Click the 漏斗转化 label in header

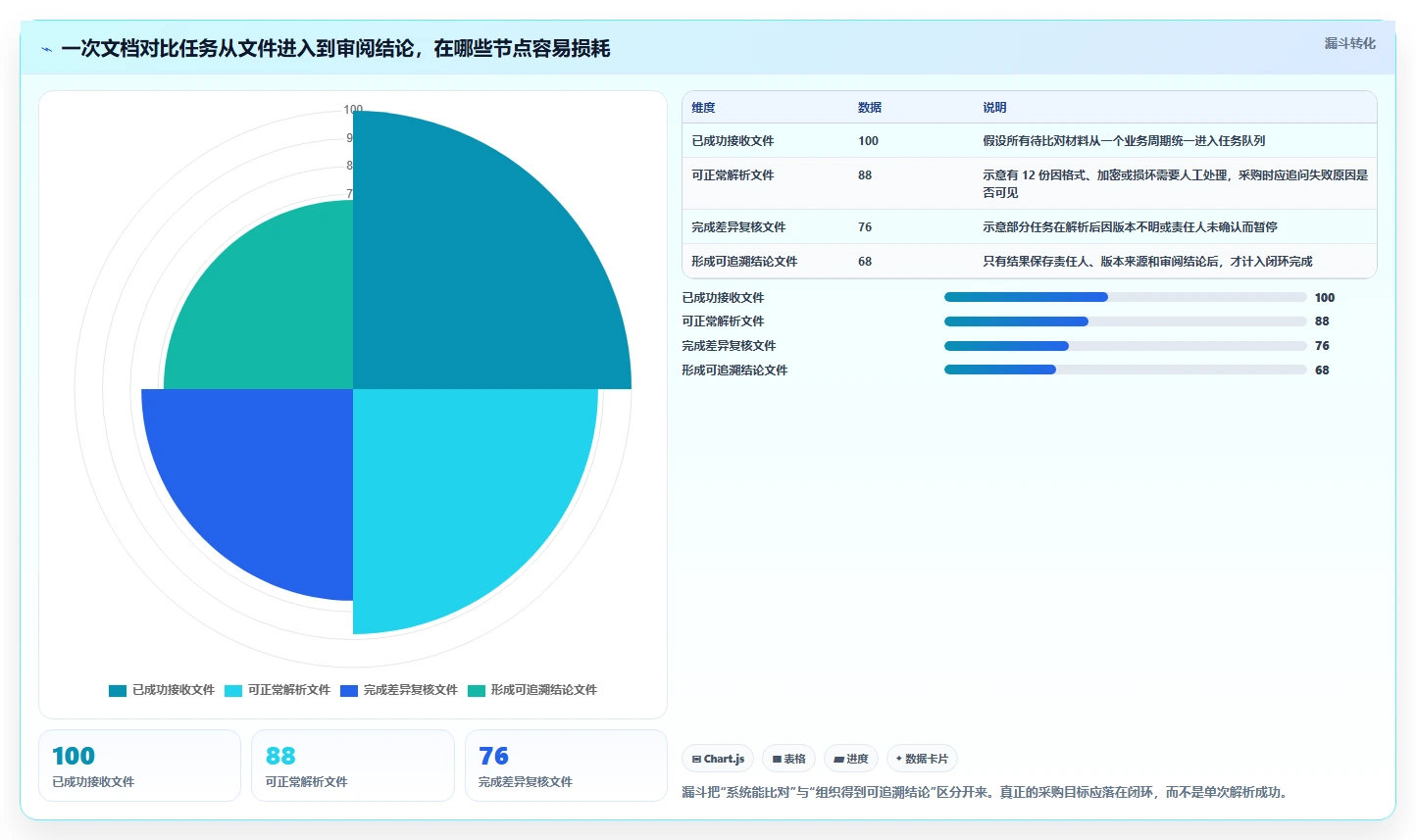pos(1349,43)
